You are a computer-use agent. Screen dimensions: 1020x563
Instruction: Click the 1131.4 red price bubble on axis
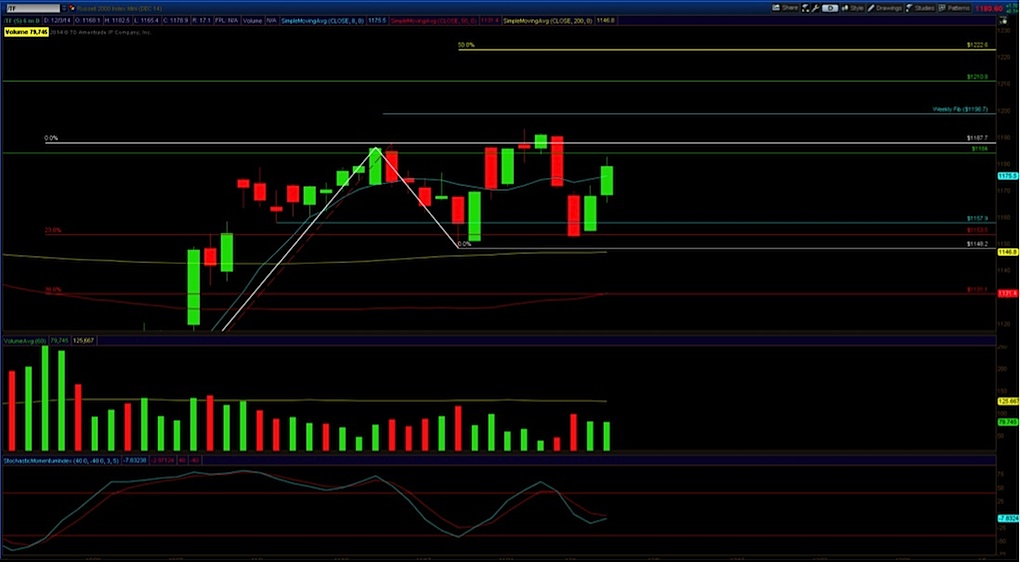pyautogui.click(x=1007, y=294)
